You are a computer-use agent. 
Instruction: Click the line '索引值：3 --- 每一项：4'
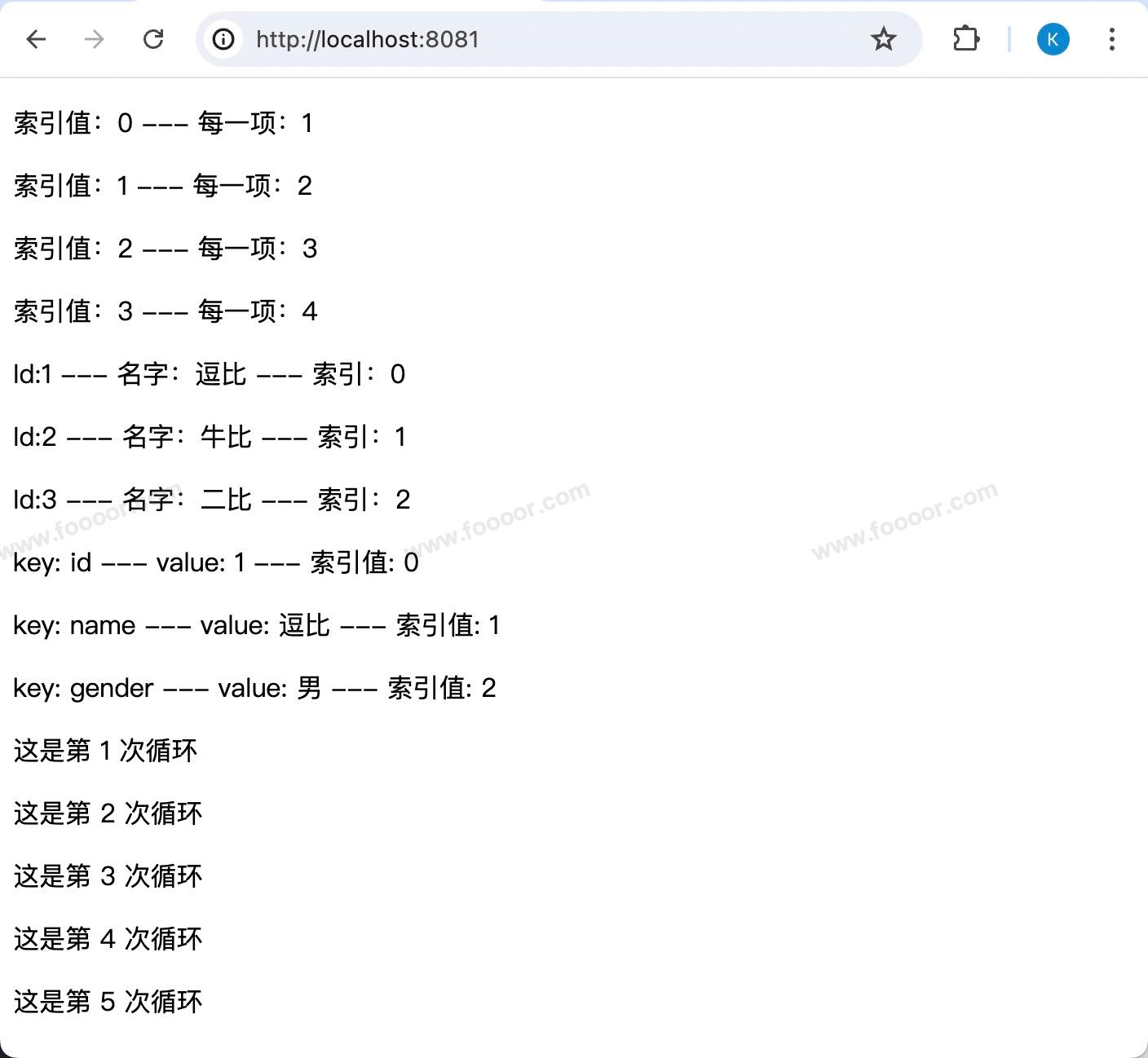[166, 311]
